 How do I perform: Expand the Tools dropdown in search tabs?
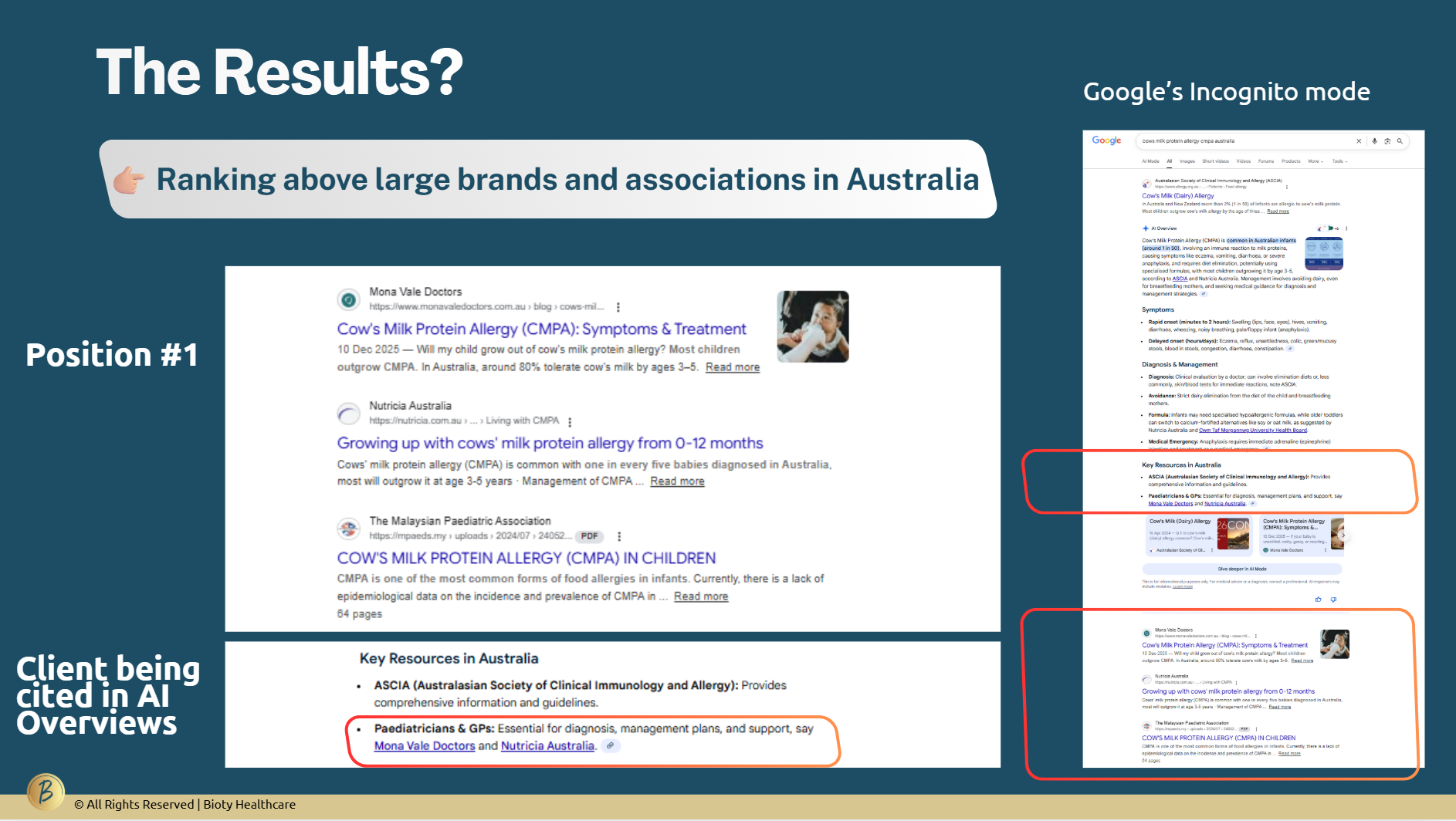click(x=1339, y=161)
